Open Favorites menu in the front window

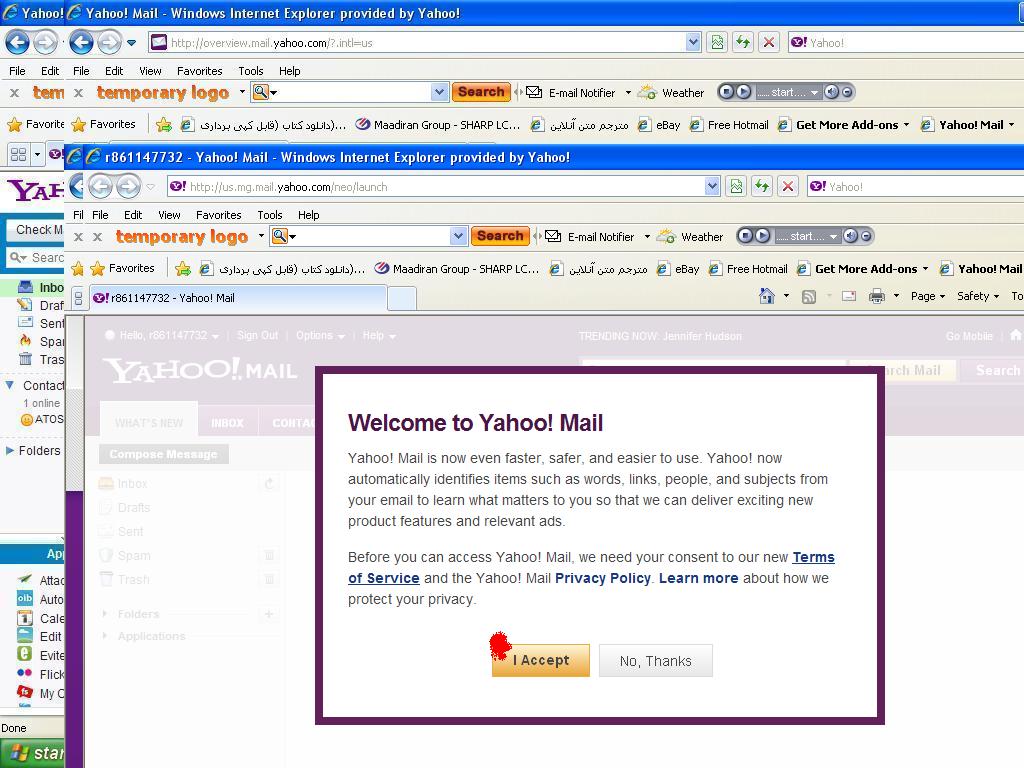219,215
